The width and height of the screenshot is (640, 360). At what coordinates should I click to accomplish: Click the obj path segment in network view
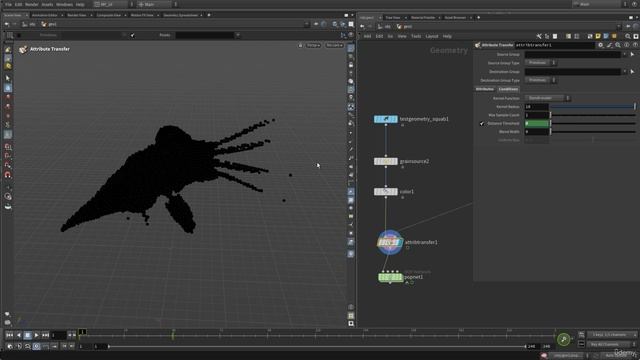(x=384, y=27)
